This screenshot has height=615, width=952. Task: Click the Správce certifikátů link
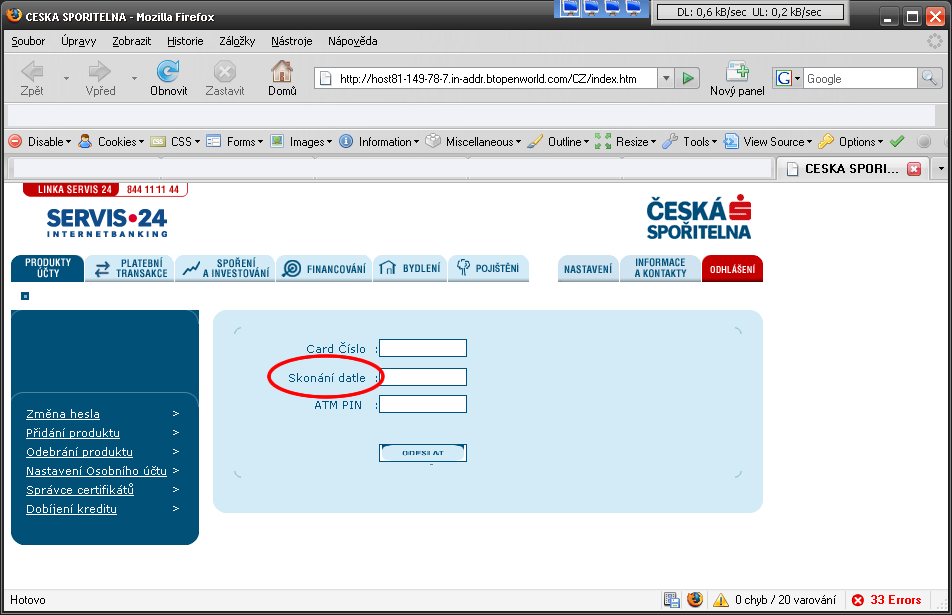click(80, 489)
